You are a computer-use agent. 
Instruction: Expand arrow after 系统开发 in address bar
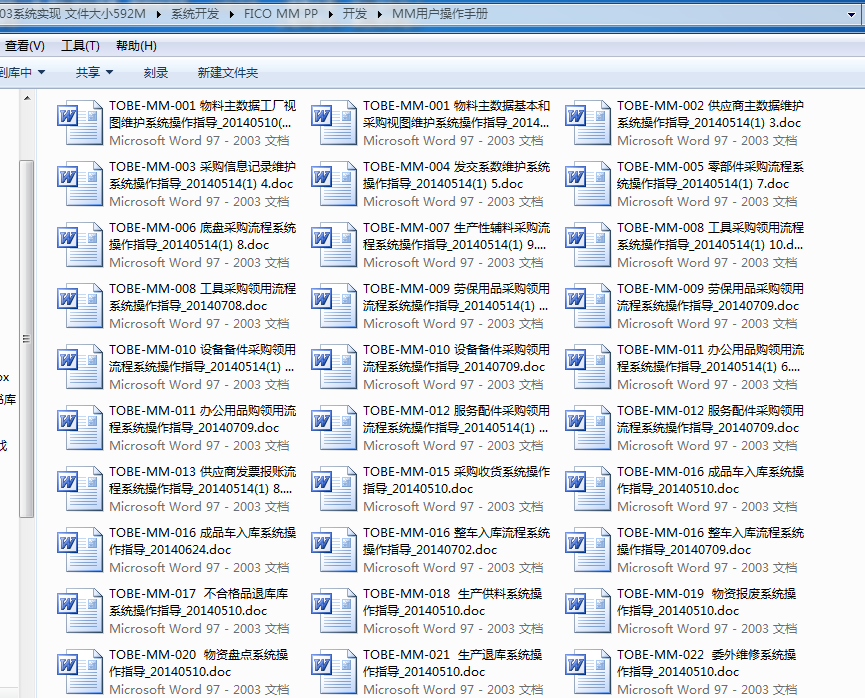click(232, 14)
